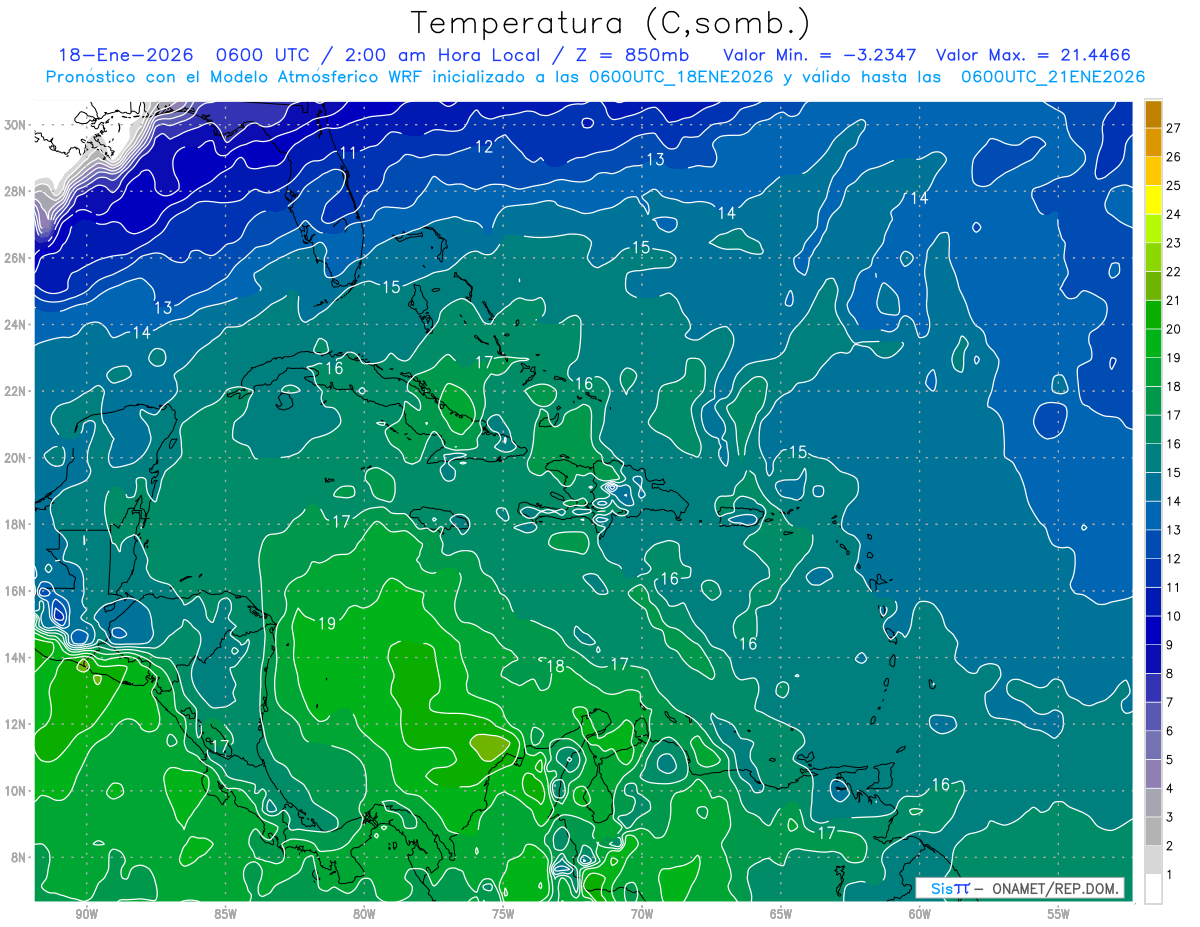This screenshot has width=1200, height=927.
Task: Click the "10N" latitude axis label
Action: [17, 791]
